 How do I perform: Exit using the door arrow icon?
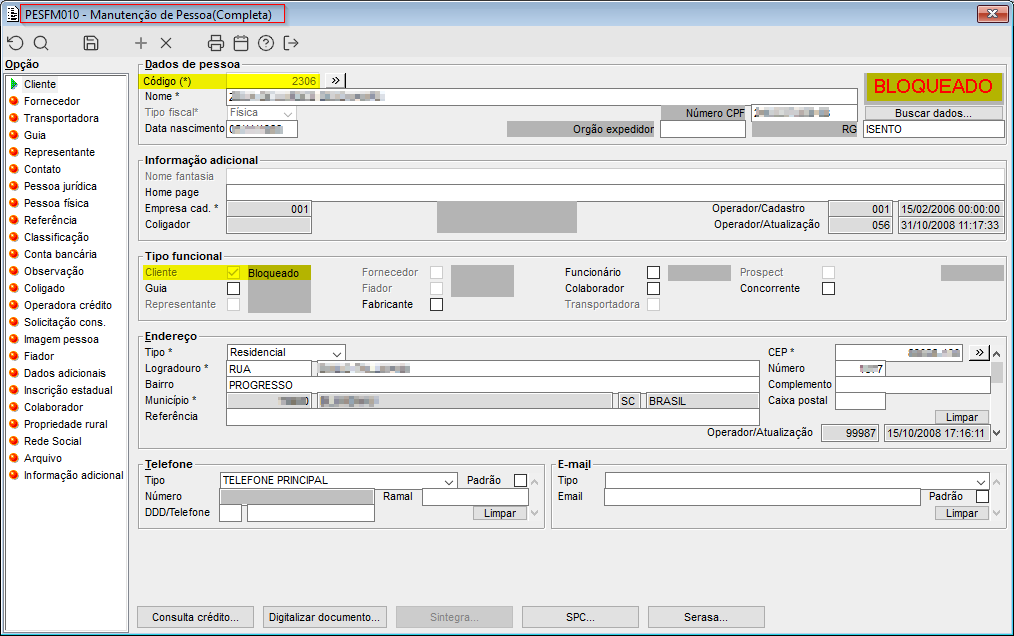pyautogui.click(x=291, y=43)
